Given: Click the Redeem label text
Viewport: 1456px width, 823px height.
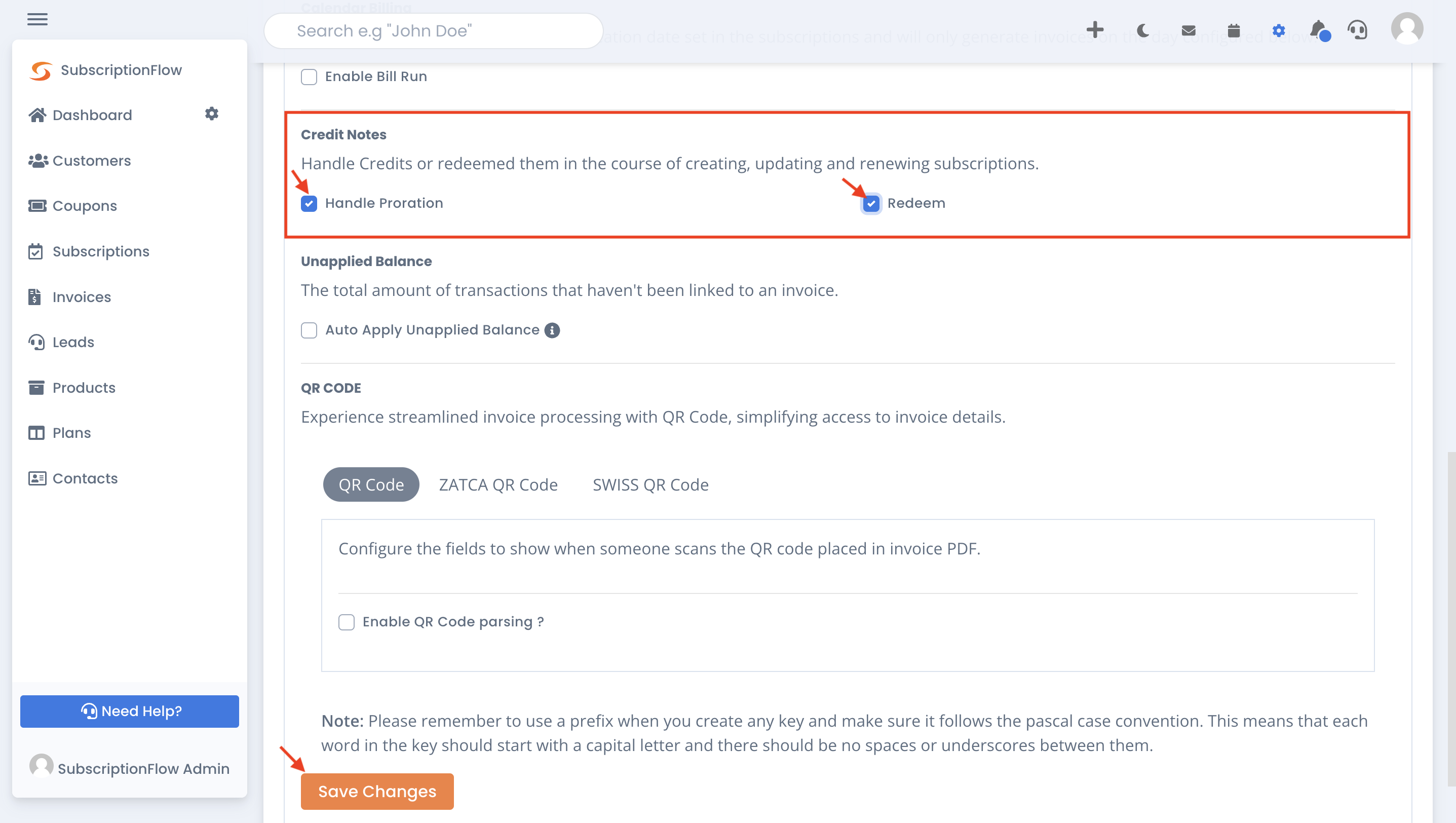Looking at the screenshot, I should [915, 204].
